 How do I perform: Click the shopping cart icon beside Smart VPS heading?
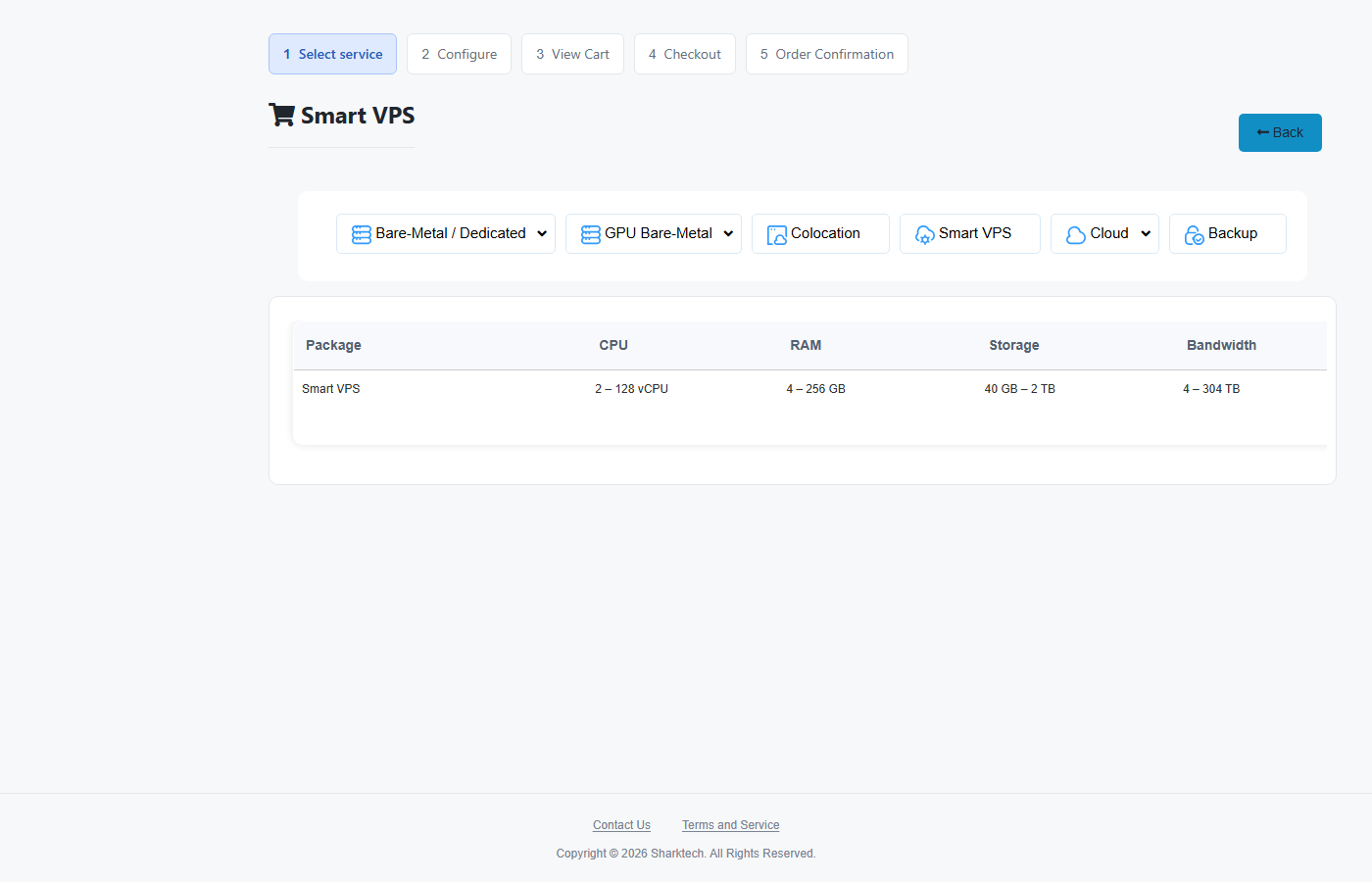pyautogui.click(x=282, y=116)
